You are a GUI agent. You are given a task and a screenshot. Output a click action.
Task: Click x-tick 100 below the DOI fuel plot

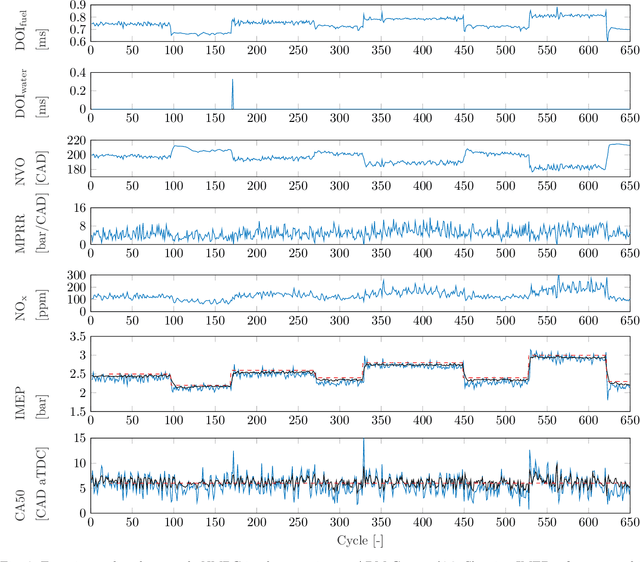(173, 50)
